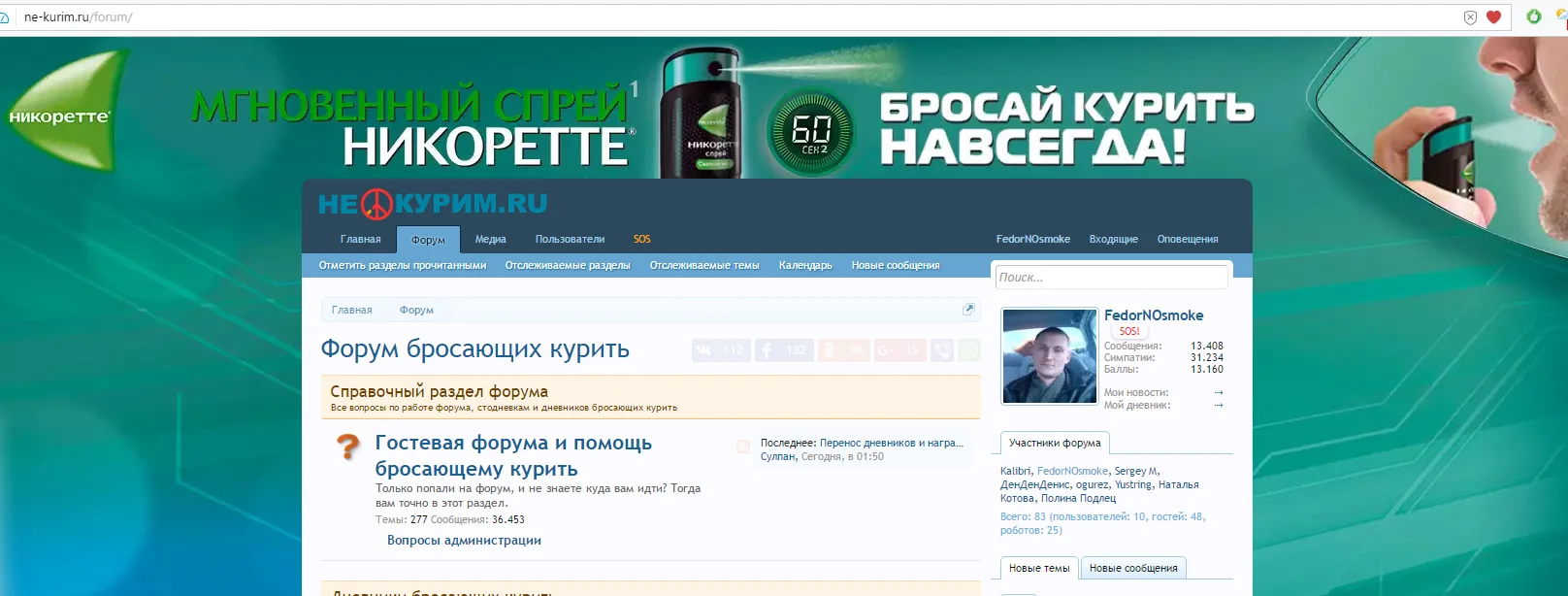Open the Главная navigation tab

(x=360, y=239)
